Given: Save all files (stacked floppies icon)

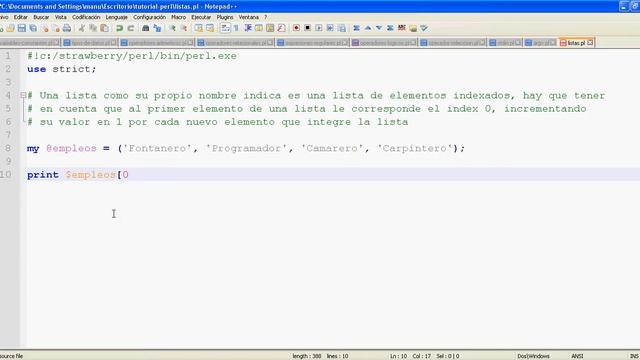Looking at the screenshot, I should tap(33, 28).
